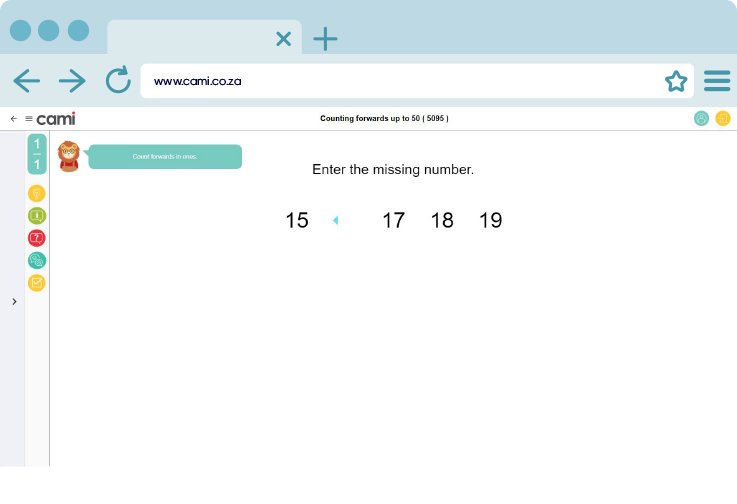
Task: Click the red question mark help icon
Action: coord(37,238)
